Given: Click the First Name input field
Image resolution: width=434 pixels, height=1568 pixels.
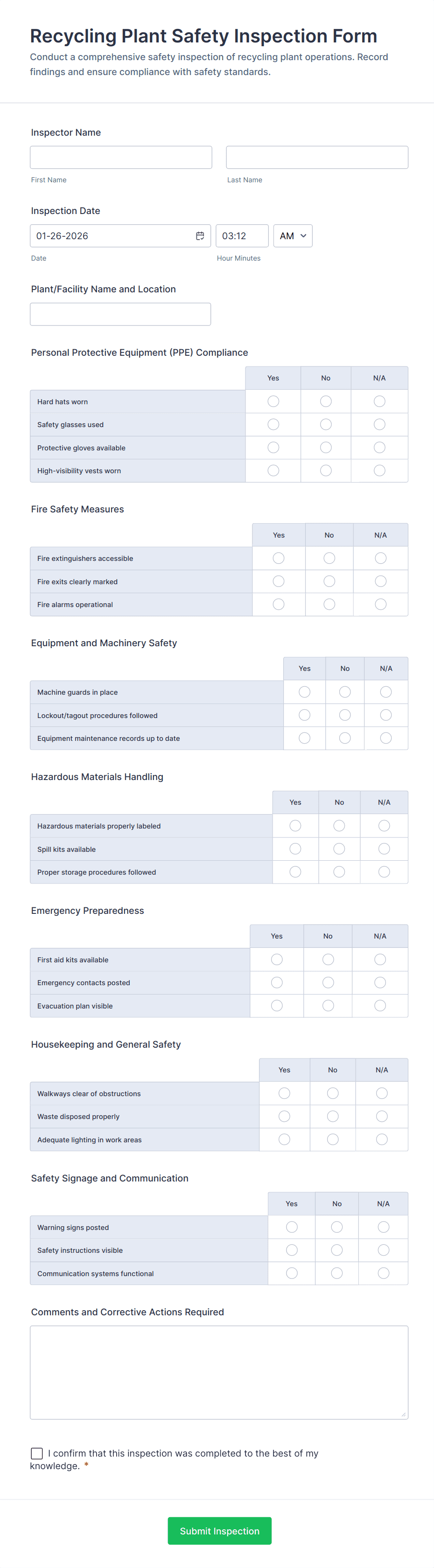Looking at the screenshot, I should [x=121, y=157].
